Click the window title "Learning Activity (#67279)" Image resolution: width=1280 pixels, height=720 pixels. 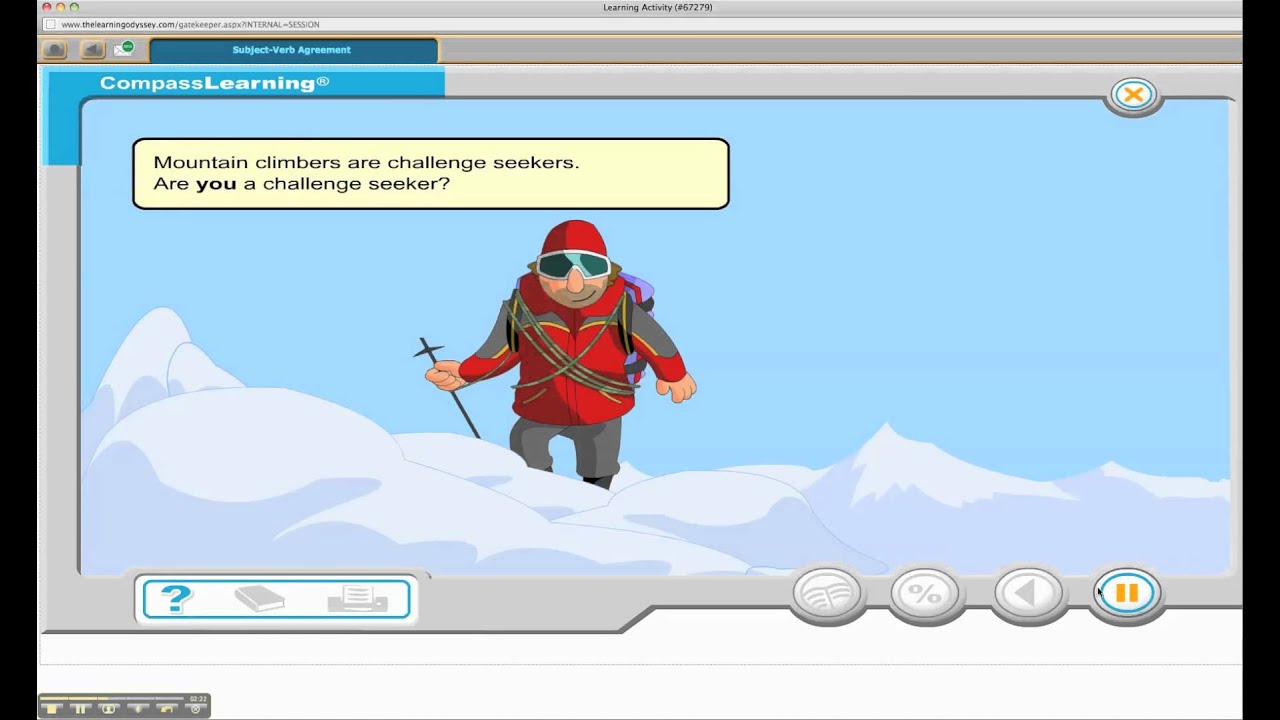point(658,8)
